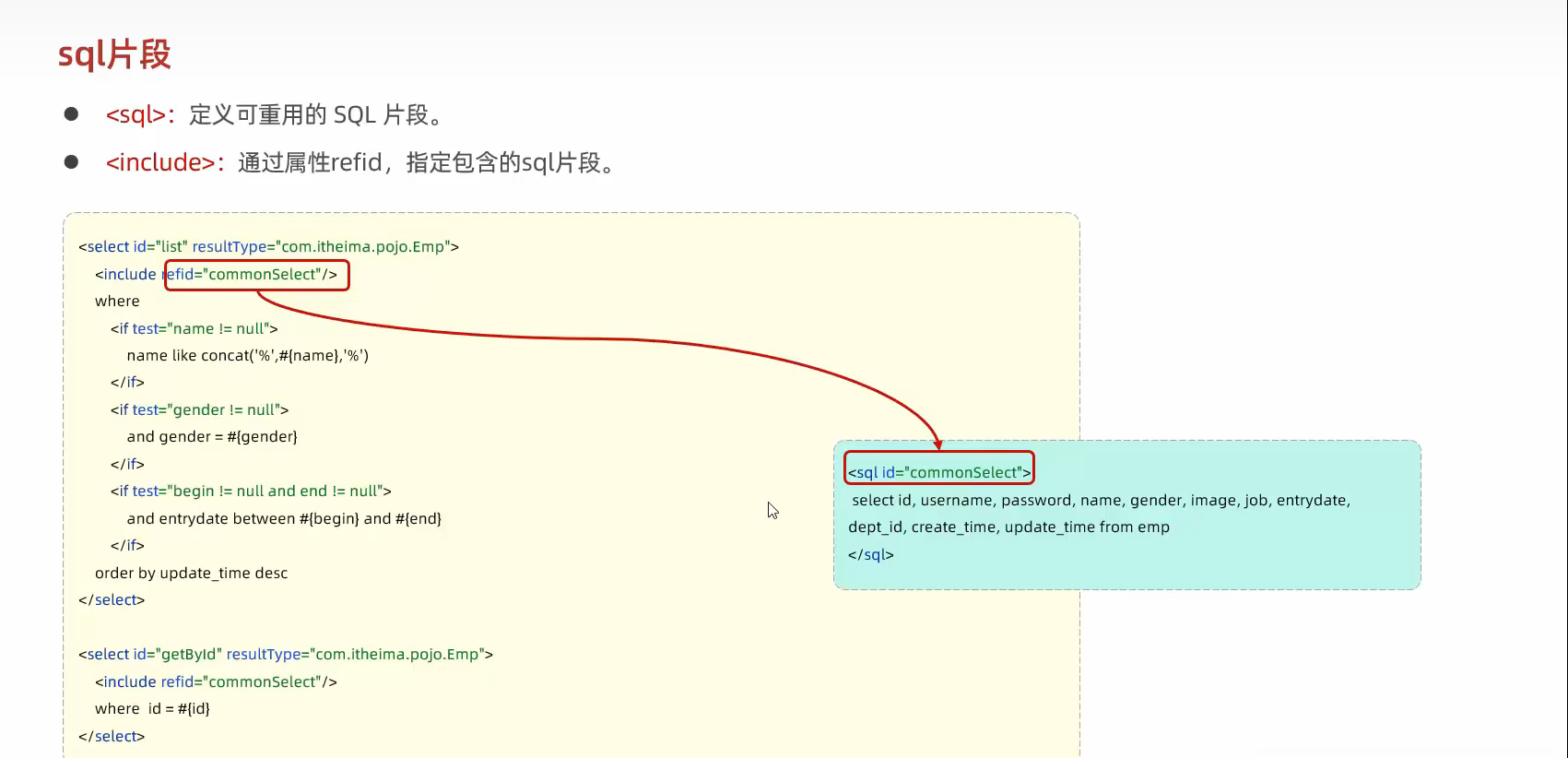
Task: Click the "where id = #{id}" line
Action: [x=152, y=709]
